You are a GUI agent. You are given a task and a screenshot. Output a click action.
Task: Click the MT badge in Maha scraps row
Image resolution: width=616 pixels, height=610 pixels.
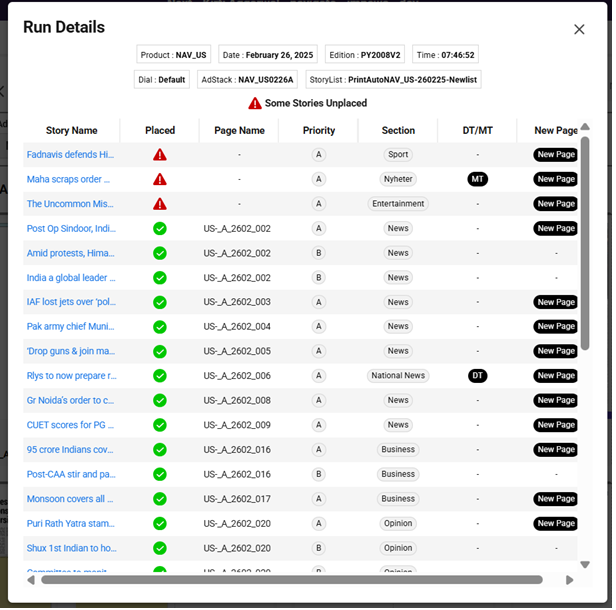pos(477,179)
